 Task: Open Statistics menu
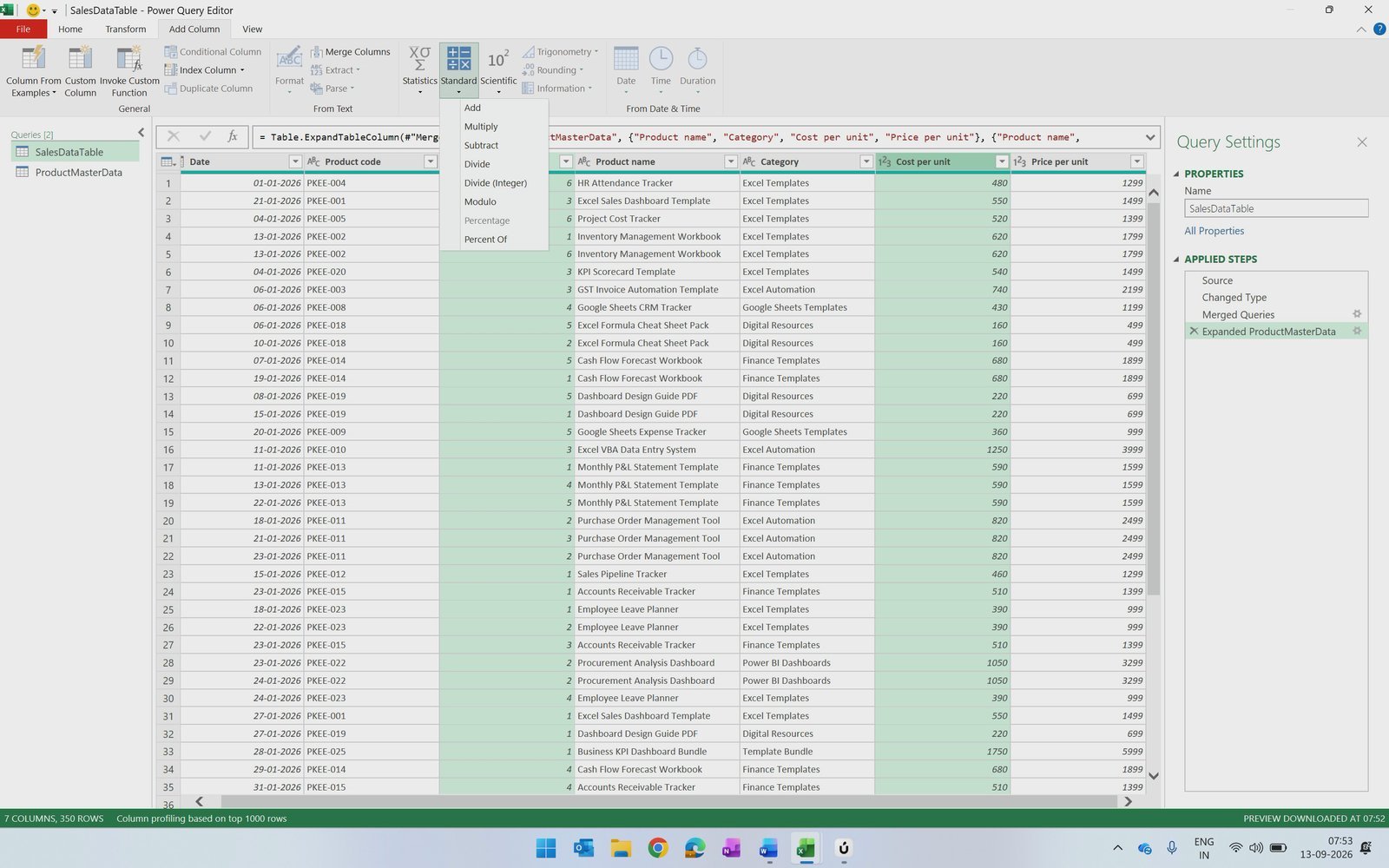coord(419,71)
